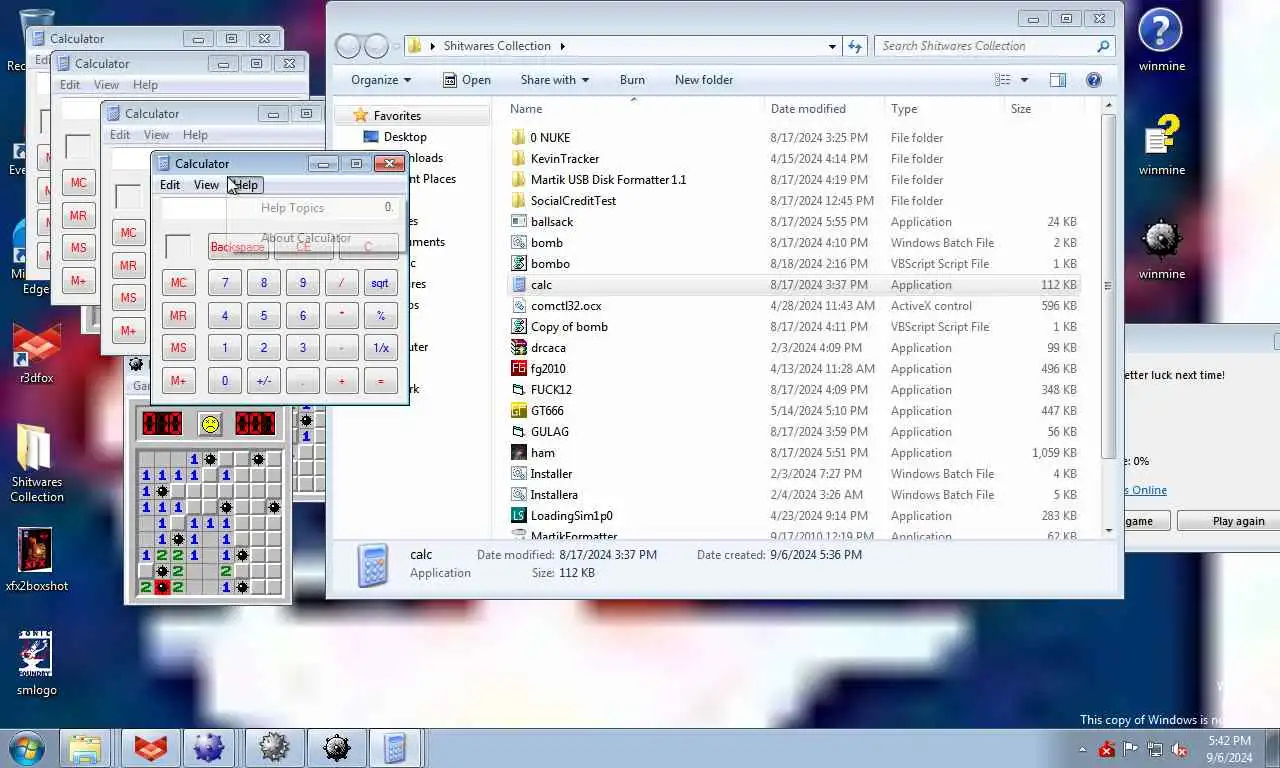The width and height of the screenshot is (1280, 768).
Task: Click the Windows Start orb
Action: click(26, 748)
